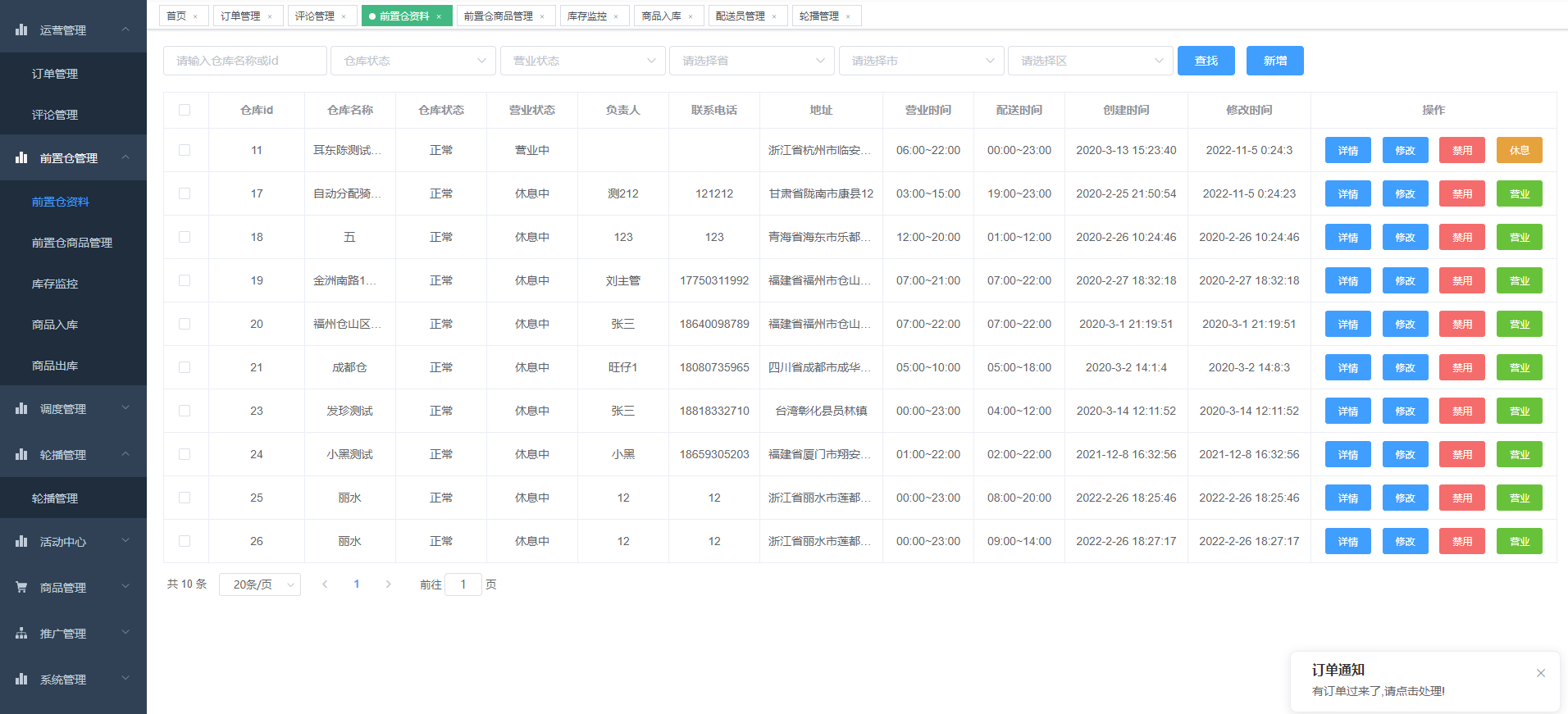Click the previous page arrow in pagination

326,584
